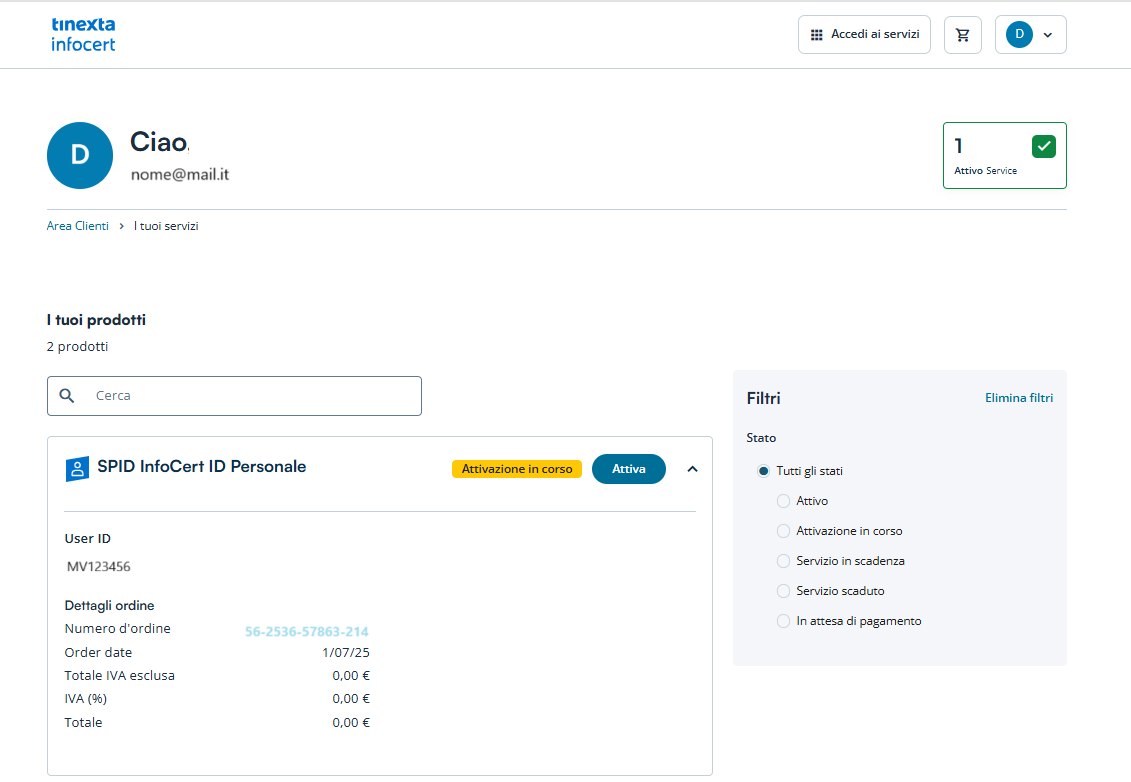
Task: Click the large D profile avatar
Action: (x=80, y=155)
